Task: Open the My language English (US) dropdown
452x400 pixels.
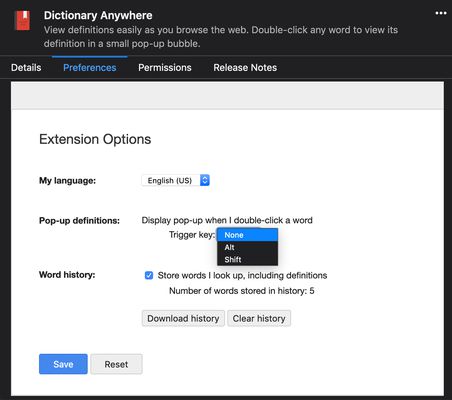Action: (175, 180)
